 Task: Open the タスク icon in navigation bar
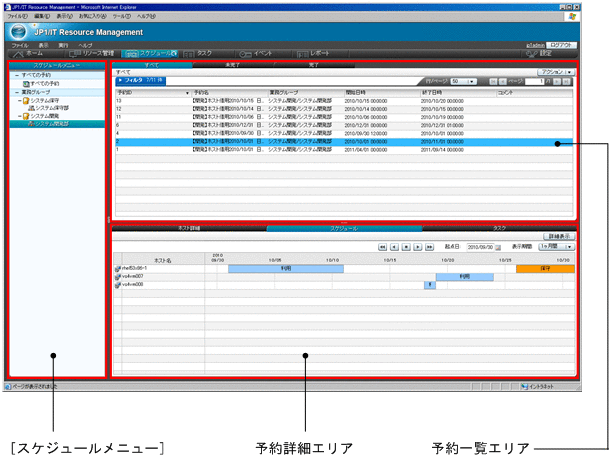pyautogui.click(x=189, y=54)
